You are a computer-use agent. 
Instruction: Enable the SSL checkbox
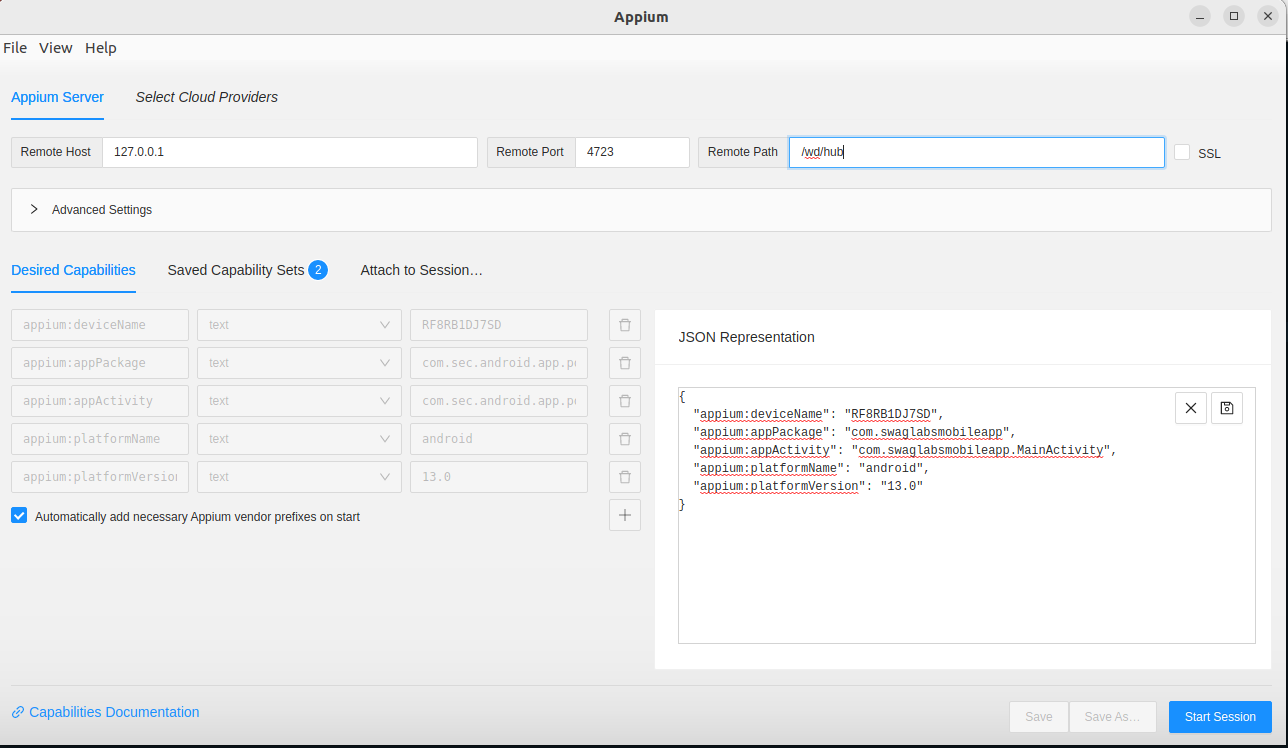coord(1182,152)
